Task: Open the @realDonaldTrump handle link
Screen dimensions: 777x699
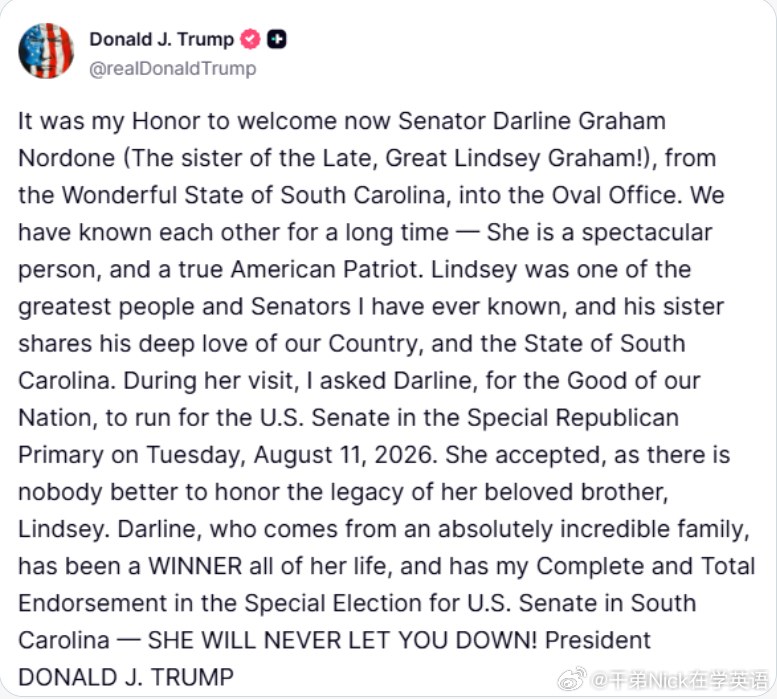Action: click(173, 68)
